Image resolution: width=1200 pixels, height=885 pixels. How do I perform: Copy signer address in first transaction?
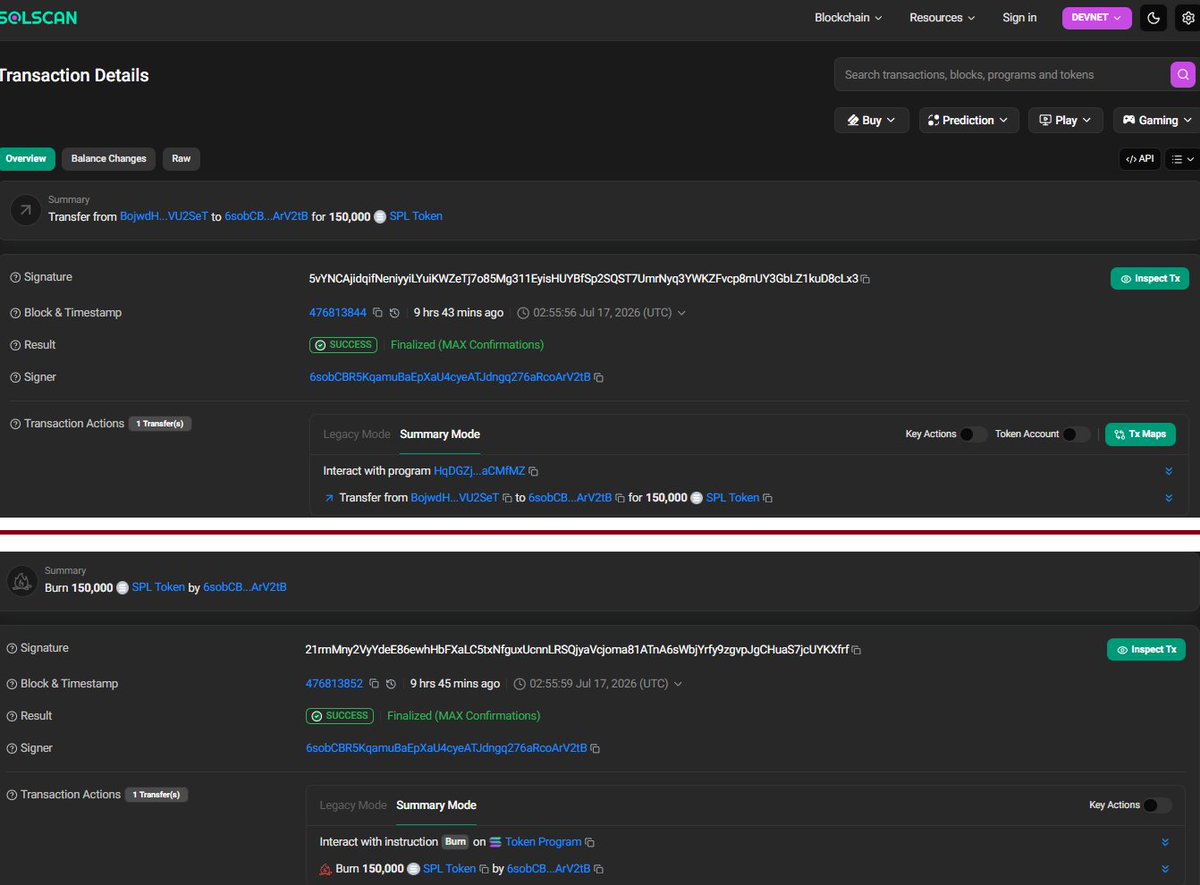click(x=598, y=378)
